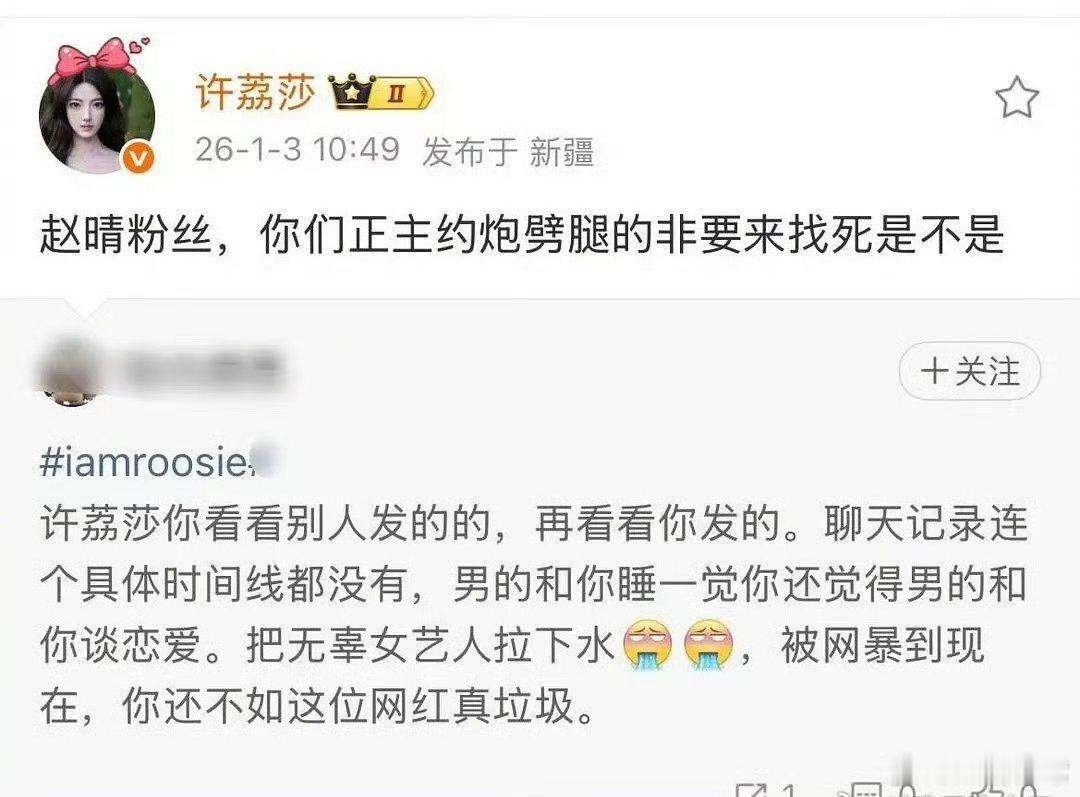Image resolution: width=1080 pixels, height=797 pixels.
Task: Tap the first crying emoji in quoted text
Action: (x=647, y=645)
